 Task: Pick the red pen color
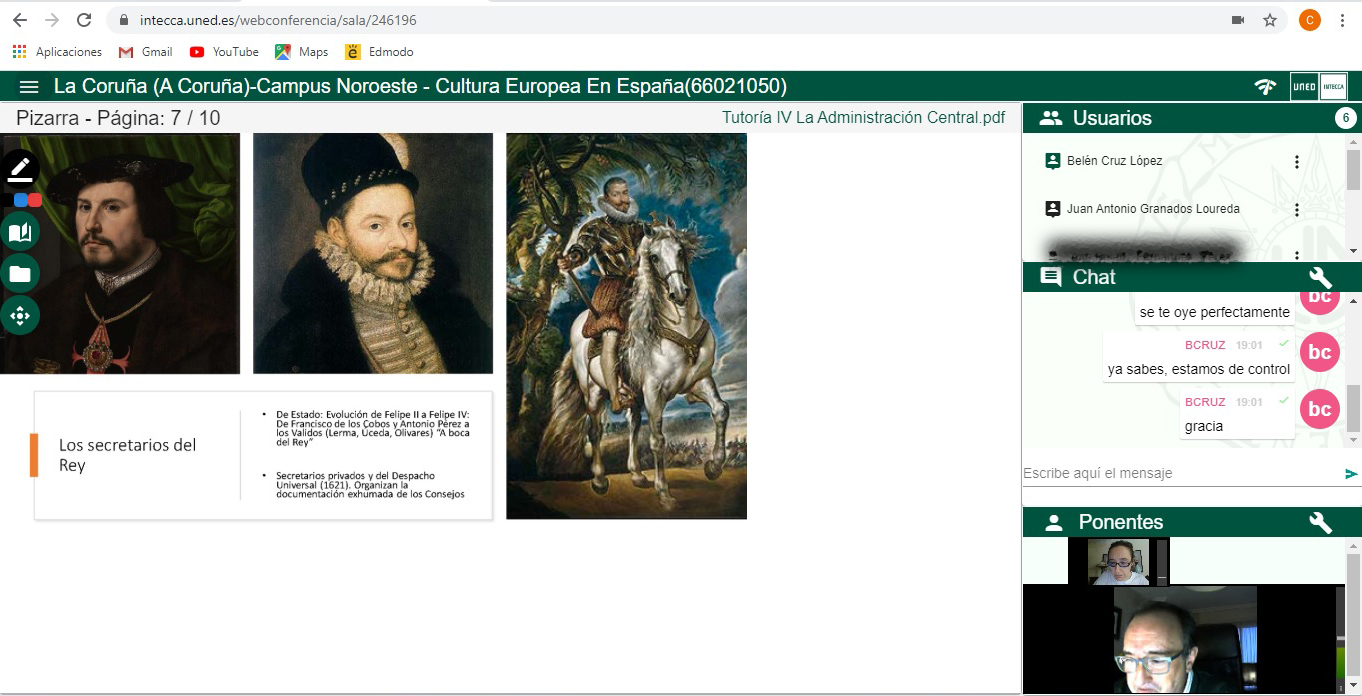coord(35,200)
